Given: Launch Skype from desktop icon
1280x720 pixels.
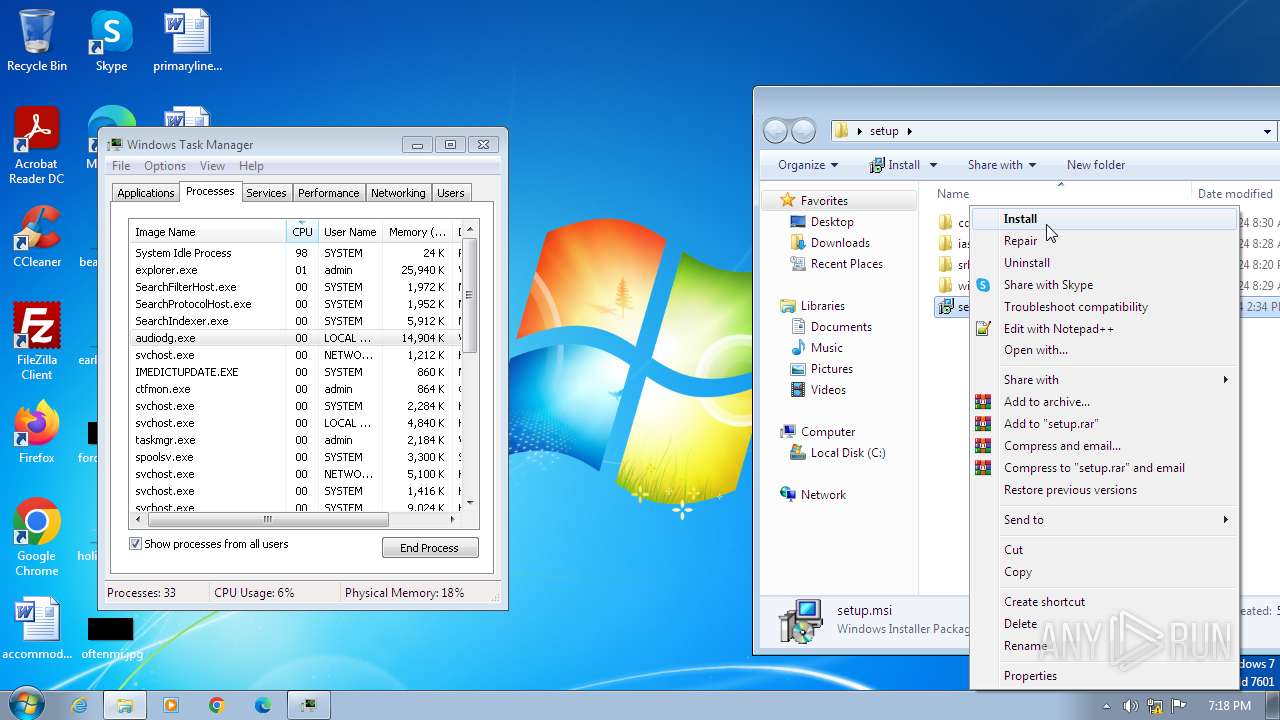Looking at the screenshot, I should pyautogui.click(x=111, y=40).
